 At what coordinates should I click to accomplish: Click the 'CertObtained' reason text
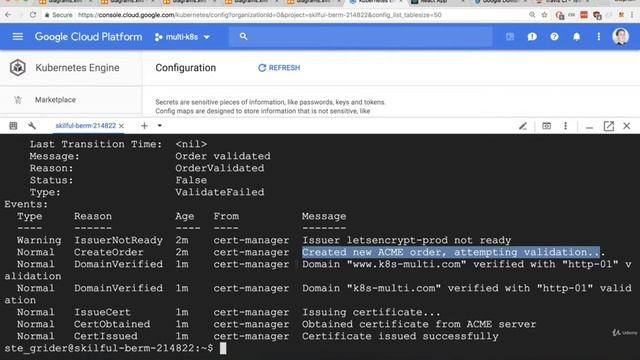tap(112, 324)
